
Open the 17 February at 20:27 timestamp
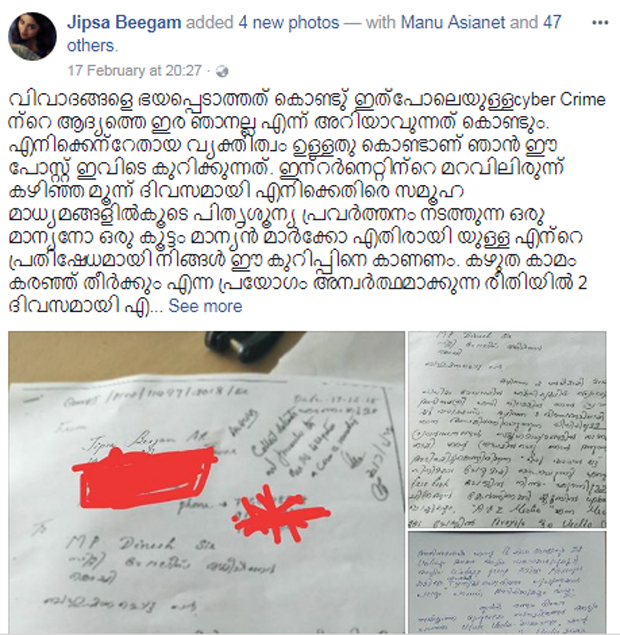pyautogui.click(x=134, y=71)
